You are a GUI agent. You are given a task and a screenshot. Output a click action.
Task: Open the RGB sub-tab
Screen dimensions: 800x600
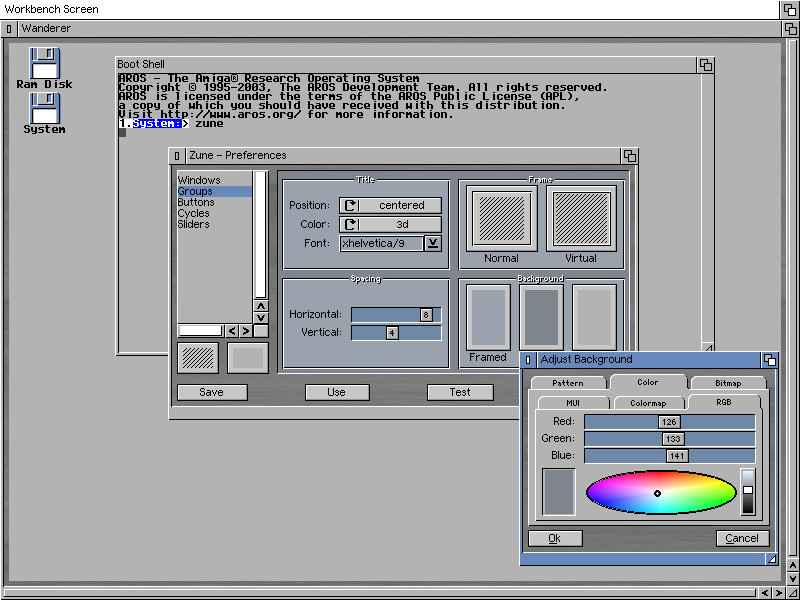click(724, 402)
